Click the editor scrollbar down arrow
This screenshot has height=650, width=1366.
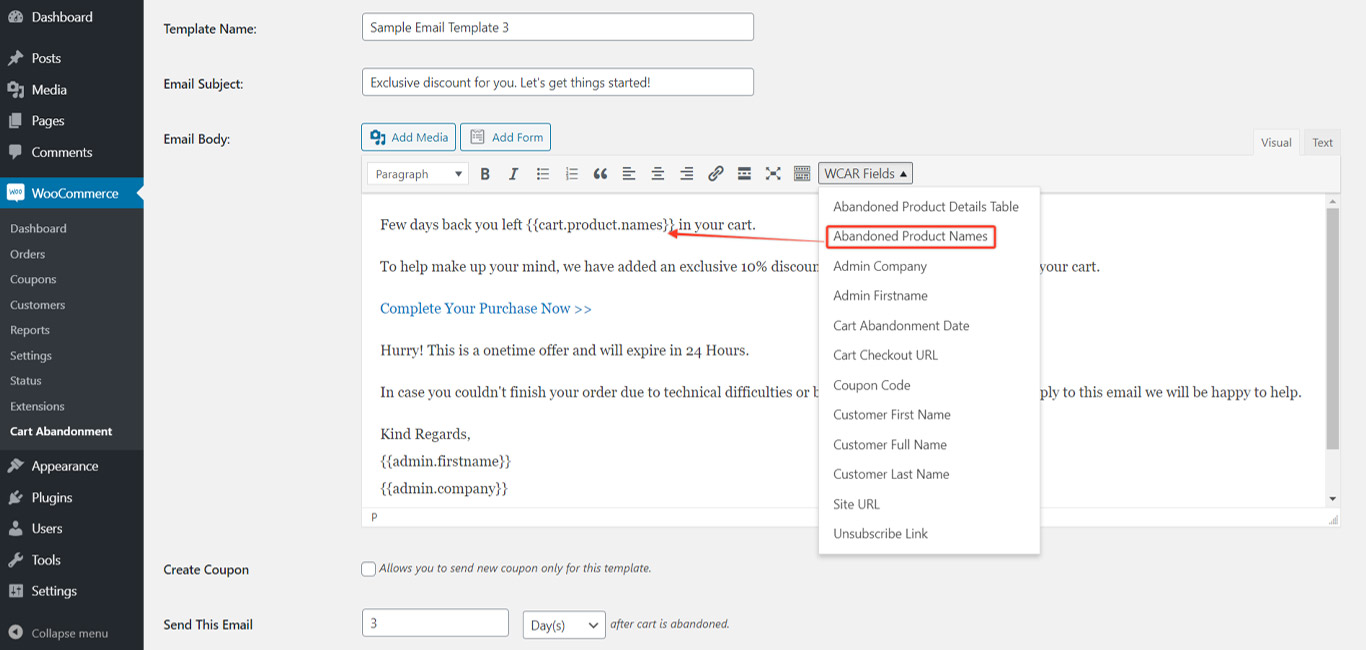[x=1332, y=499]
